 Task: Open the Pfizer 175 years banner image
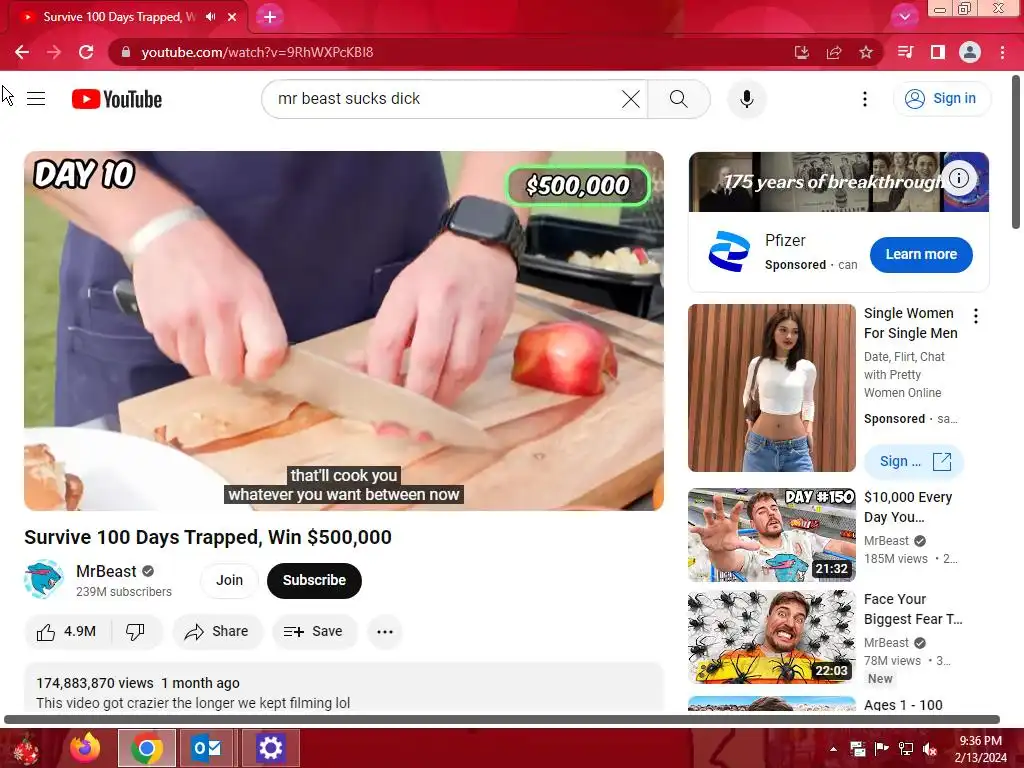click(839, 182)
